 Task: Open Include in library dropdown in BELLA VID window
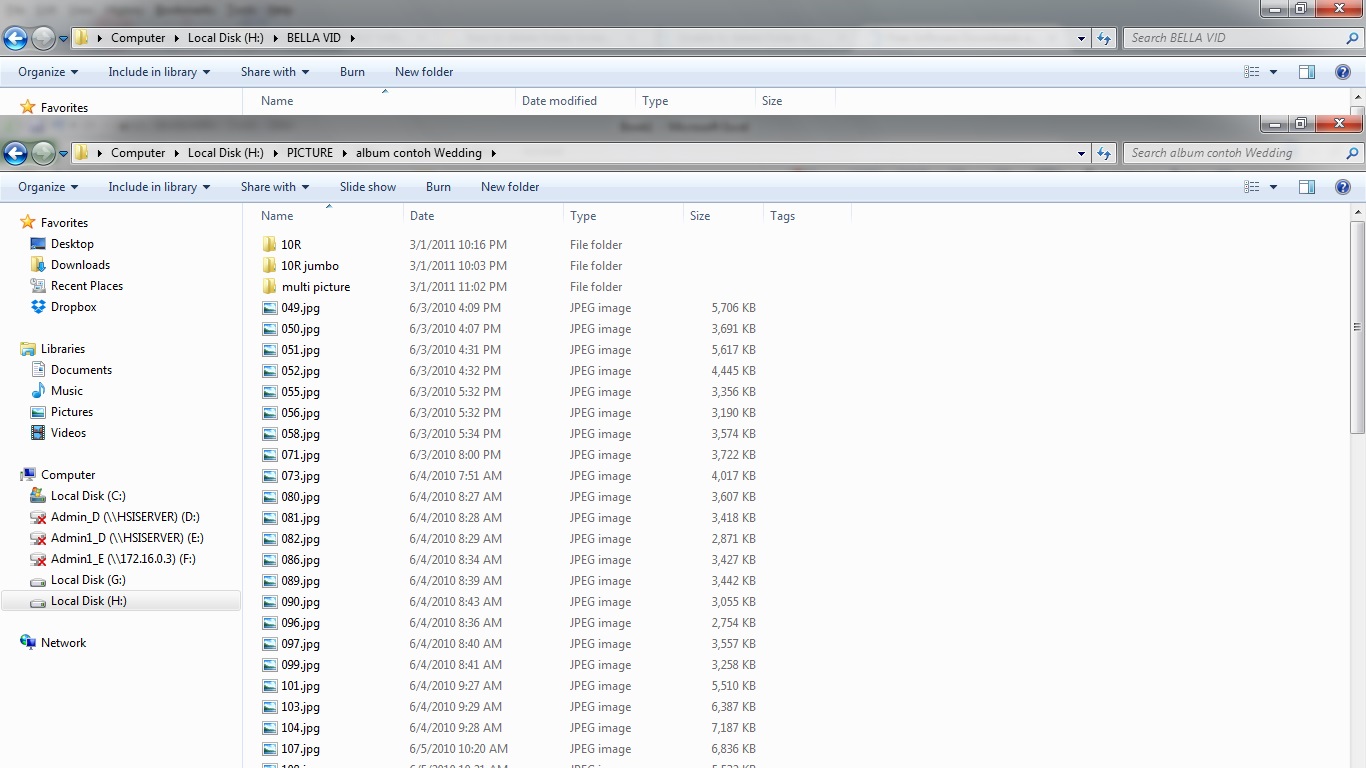point(159,72)
